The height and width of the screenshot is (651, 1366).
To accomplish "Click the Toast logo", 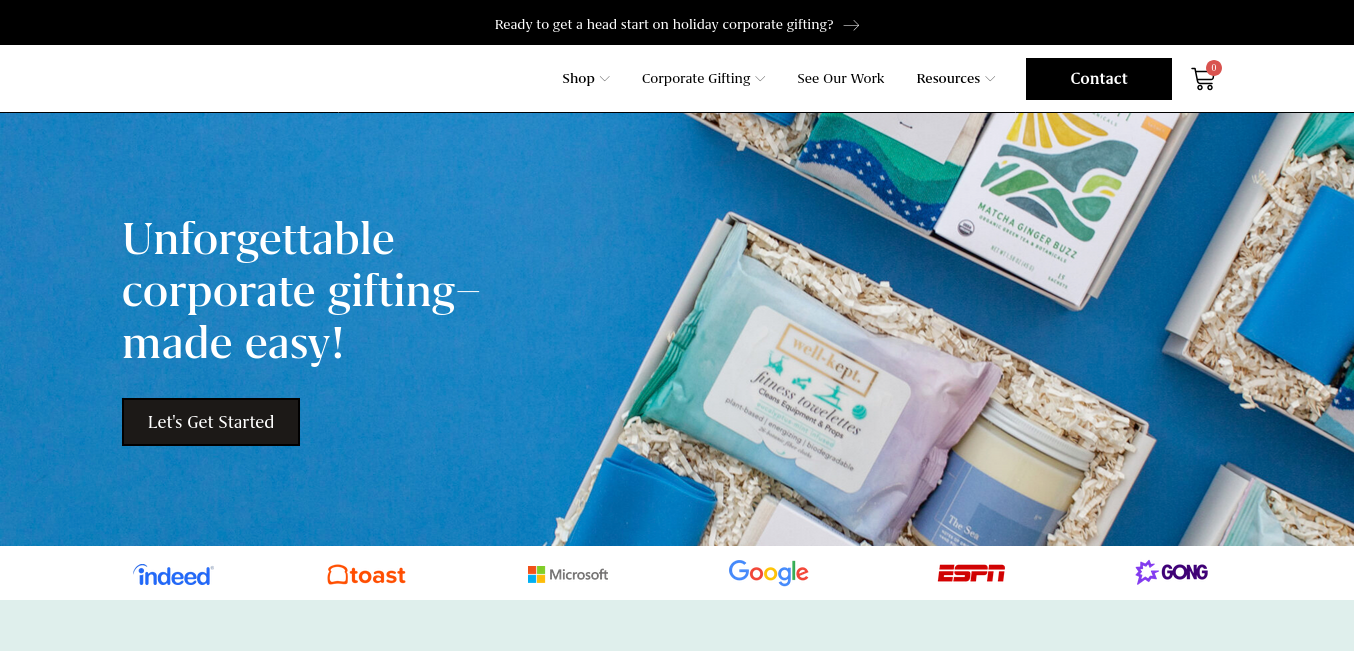I will 367,574.
